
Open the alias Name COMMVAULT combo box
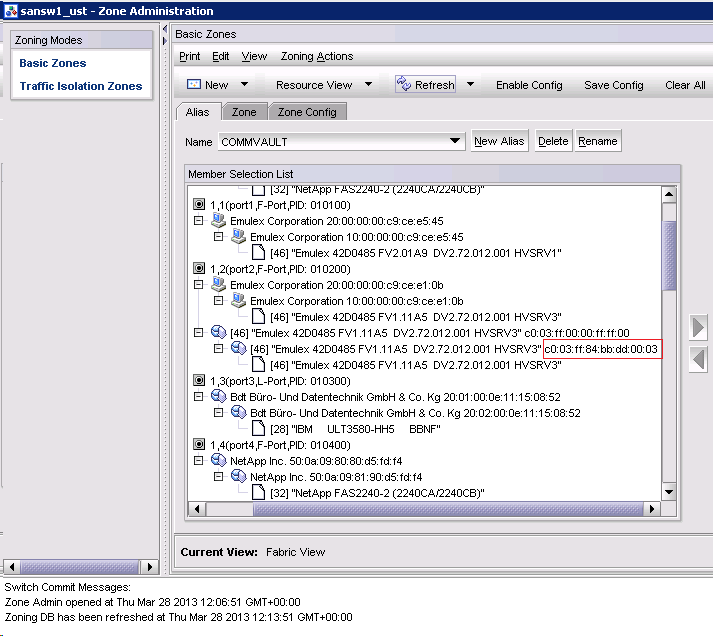341,141
